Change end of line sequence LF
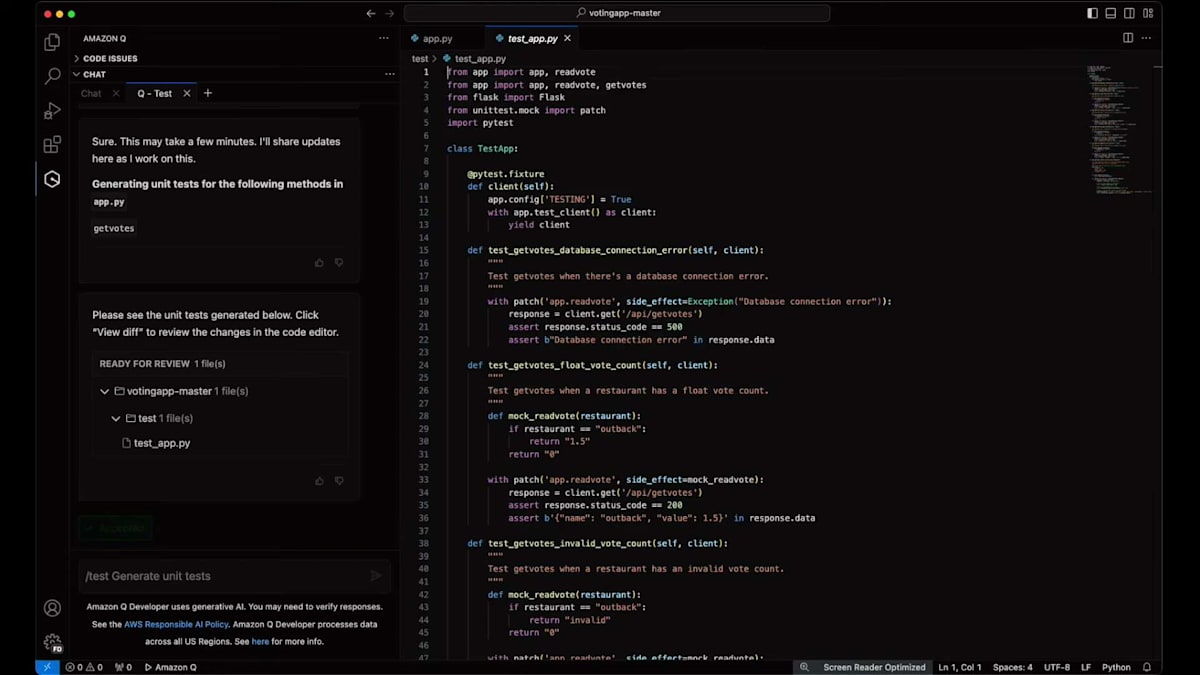 1085,667
